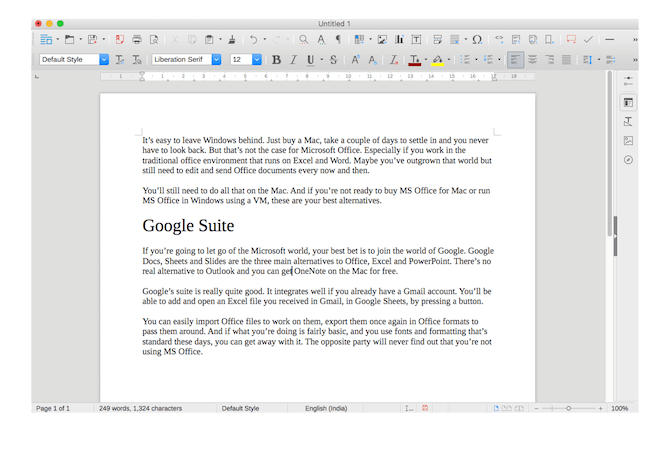The width and height of the screenshot is (670, 457).
Task: Open the Liberation Serif font name dropdown
Action: 216,59
